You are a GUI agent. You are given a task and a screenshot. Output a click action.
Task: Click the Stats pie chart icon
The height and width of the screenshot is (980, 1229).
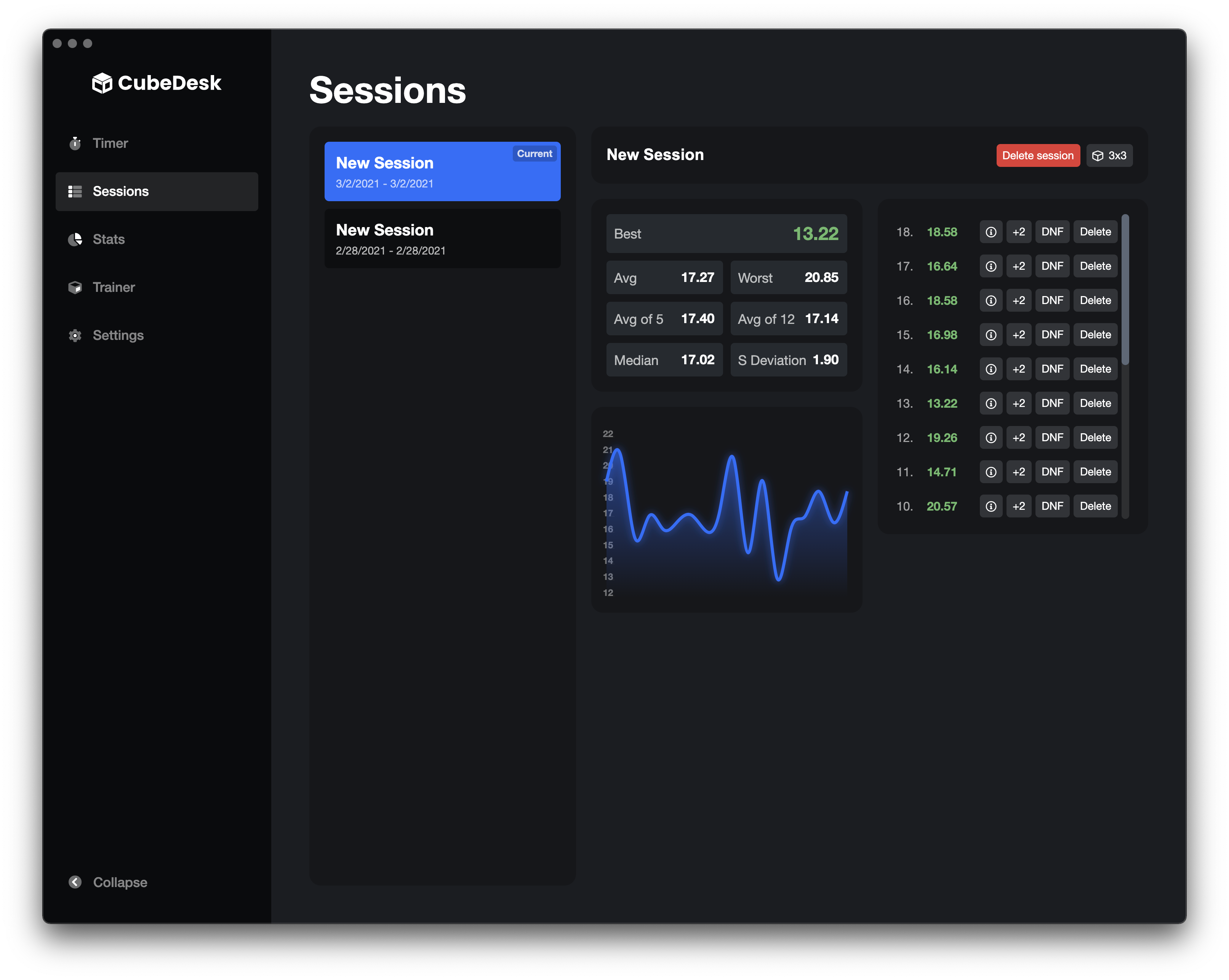tap(75, 239)
